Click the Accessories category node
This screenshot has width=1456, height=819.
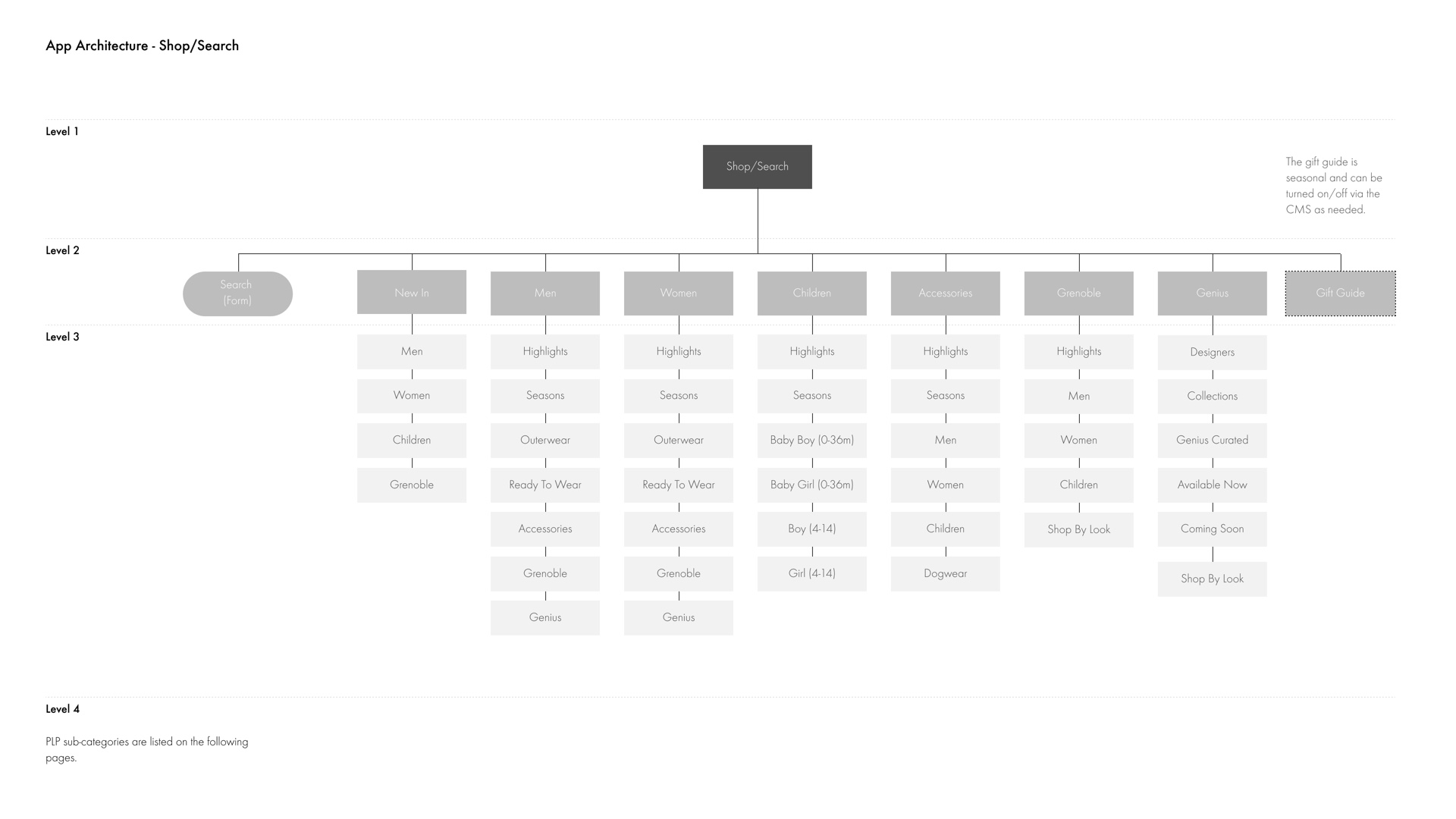click(x=945, y=293)
